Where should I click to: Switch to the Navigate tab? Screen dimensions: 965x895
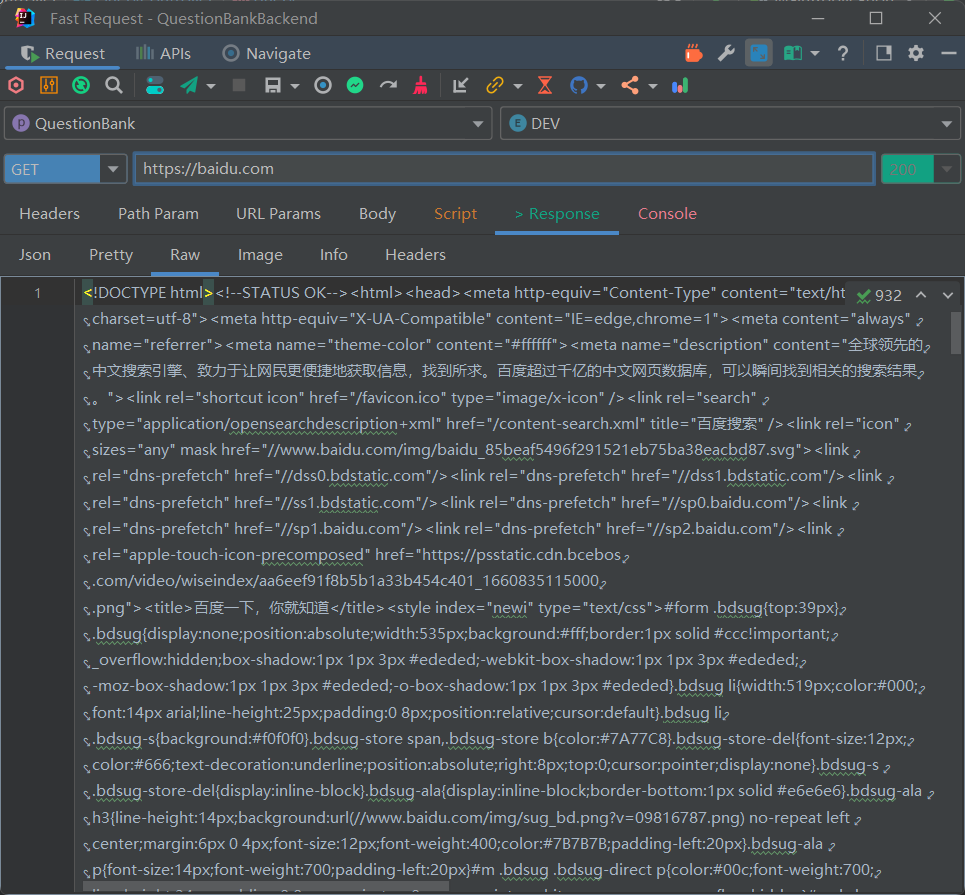(266, 54)
